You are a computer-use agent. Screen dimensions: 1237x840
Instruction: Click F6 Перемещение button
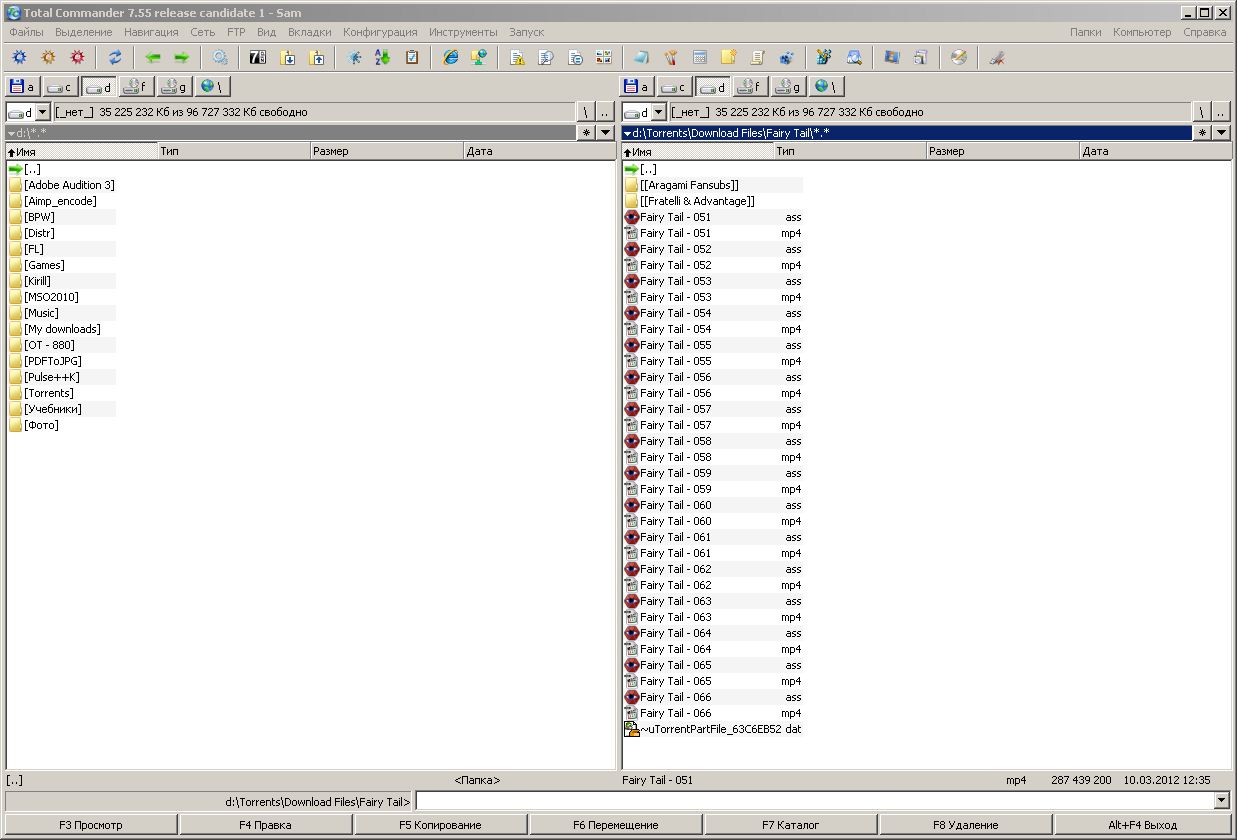(x=615, y=825)
